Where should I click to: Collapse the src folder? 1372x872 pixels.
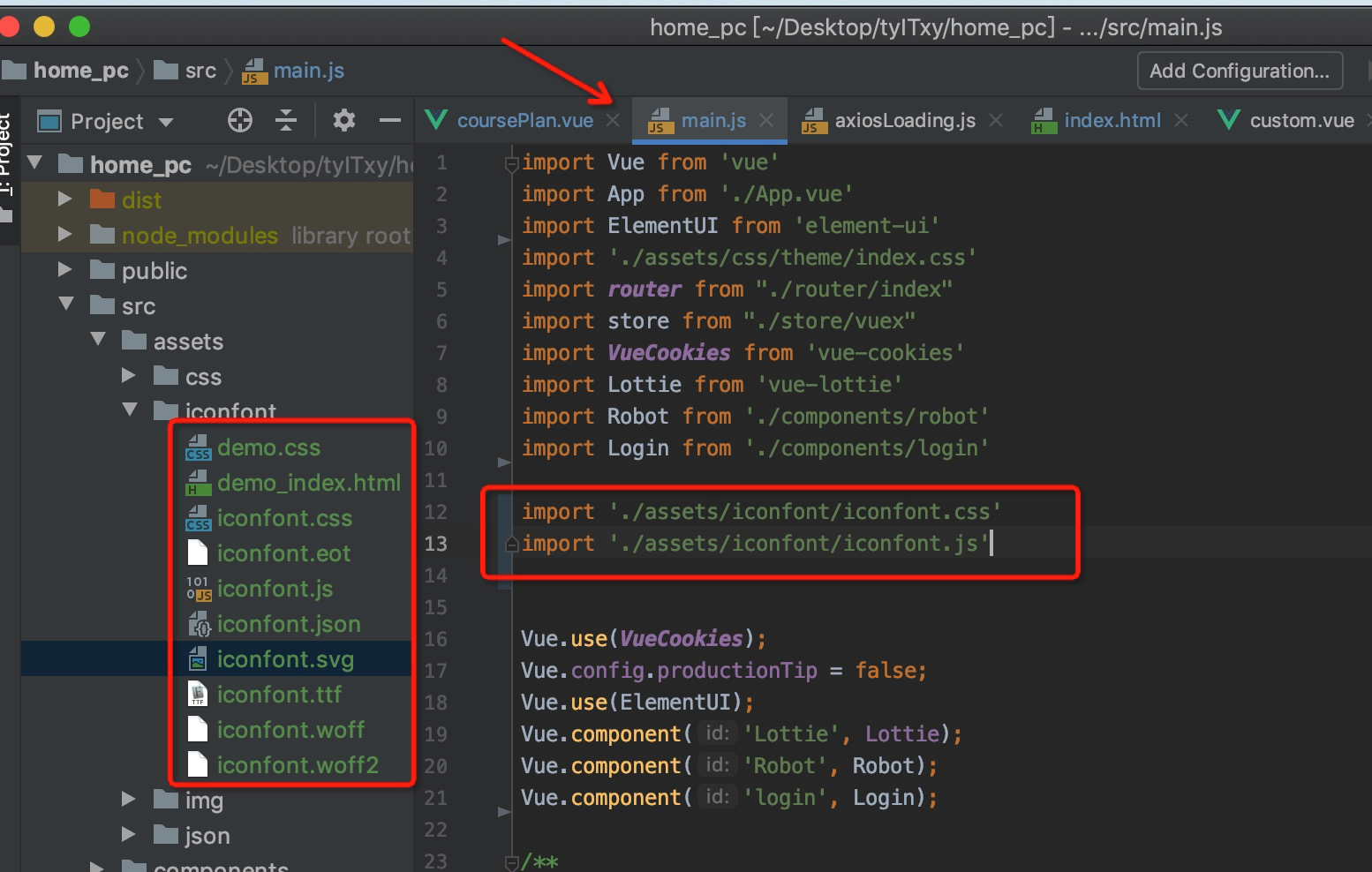[x=66, y=304]
